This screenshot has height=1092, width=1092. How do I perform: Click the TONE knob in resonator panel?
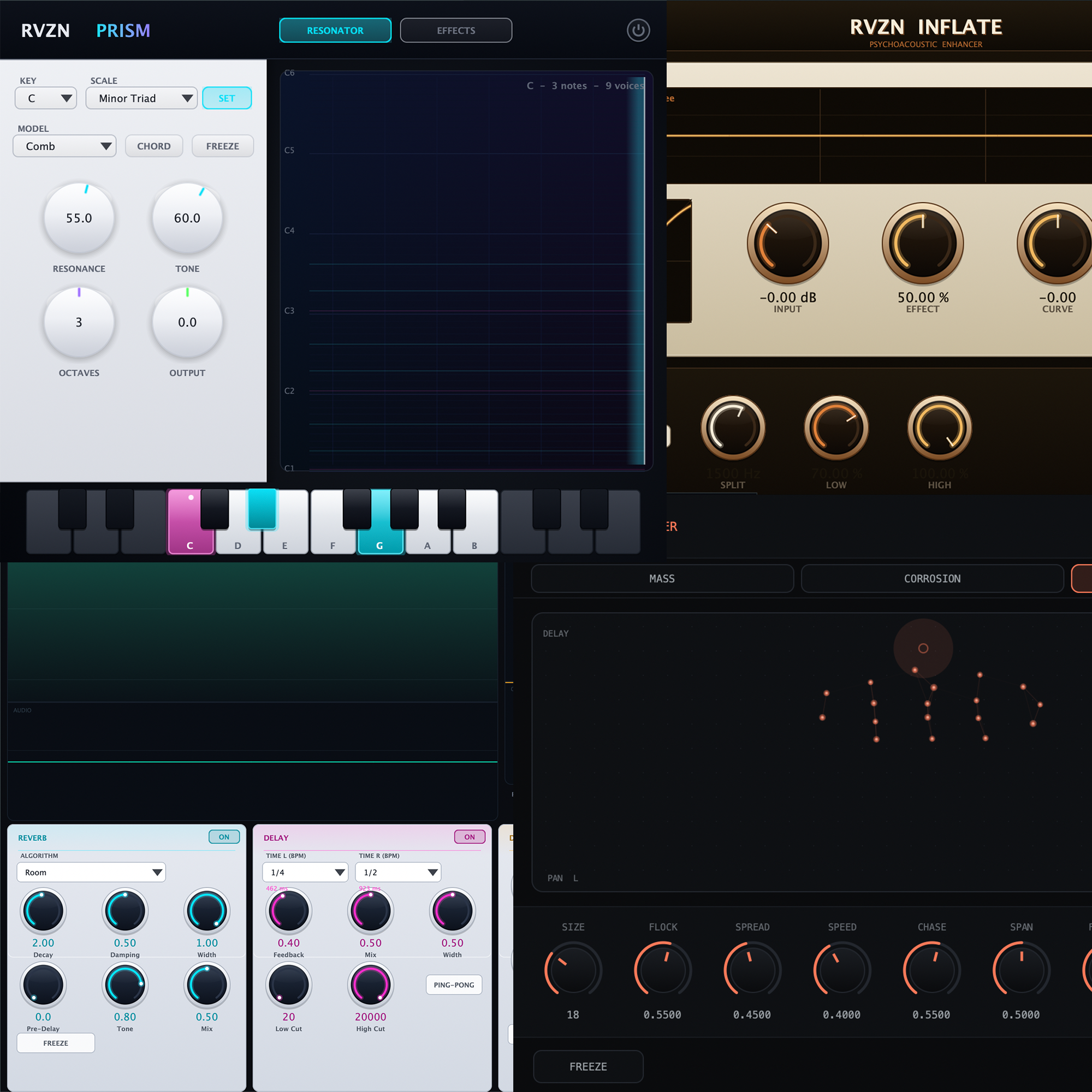pyautogui.click(x=187, y=218)
